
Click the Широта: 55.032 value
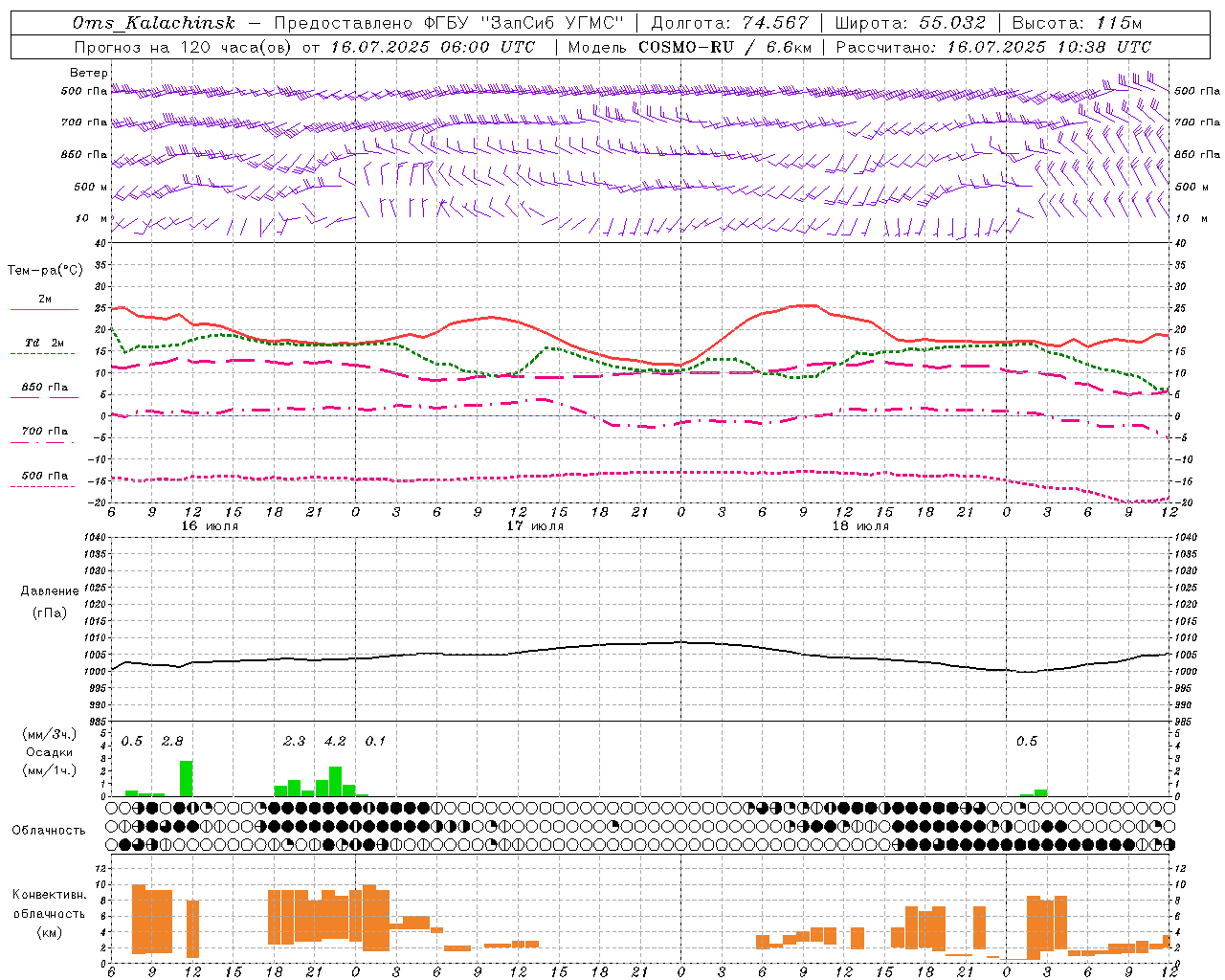910,23
